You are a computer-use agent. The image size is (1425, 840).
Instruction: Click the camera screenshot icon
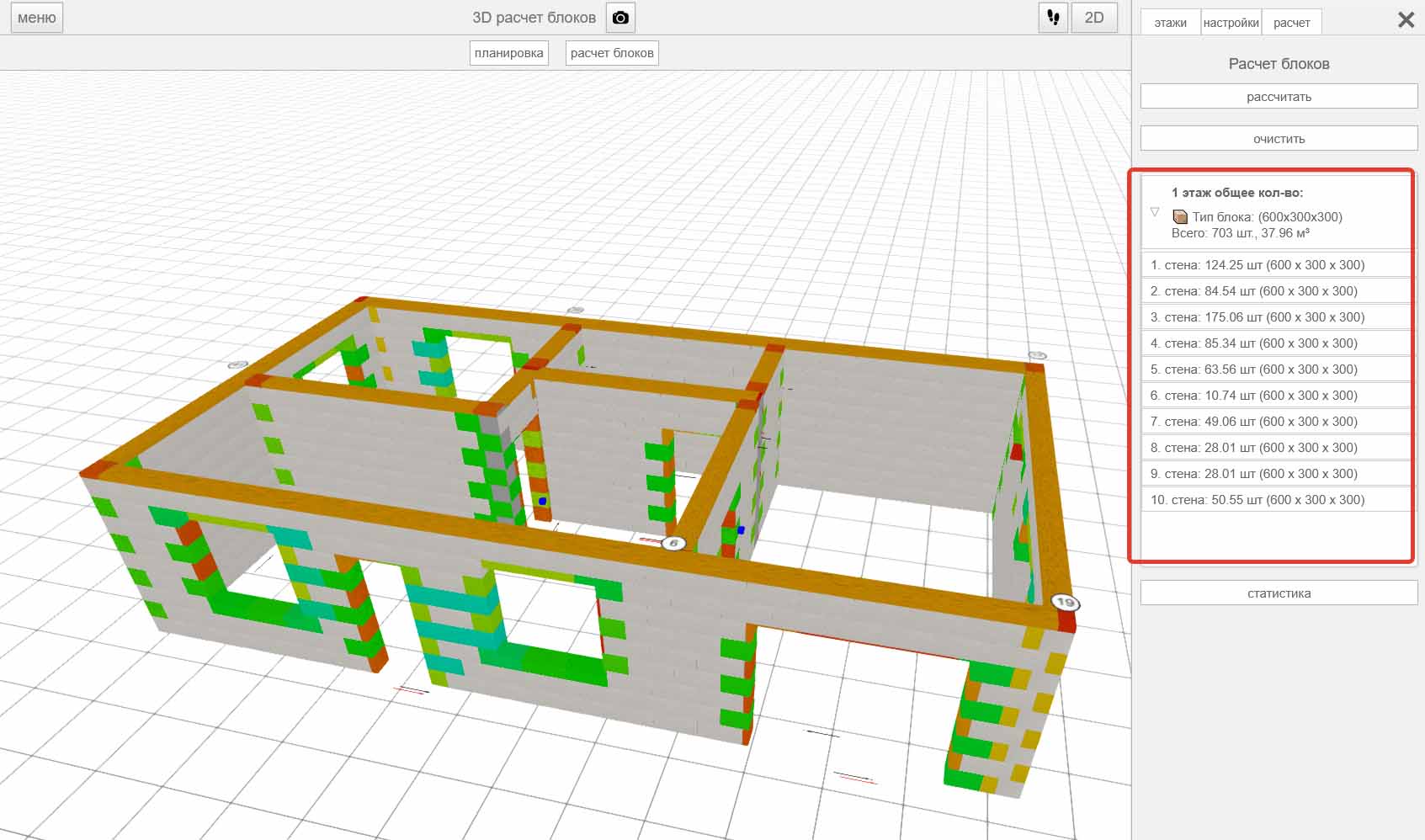pos(620,18)
